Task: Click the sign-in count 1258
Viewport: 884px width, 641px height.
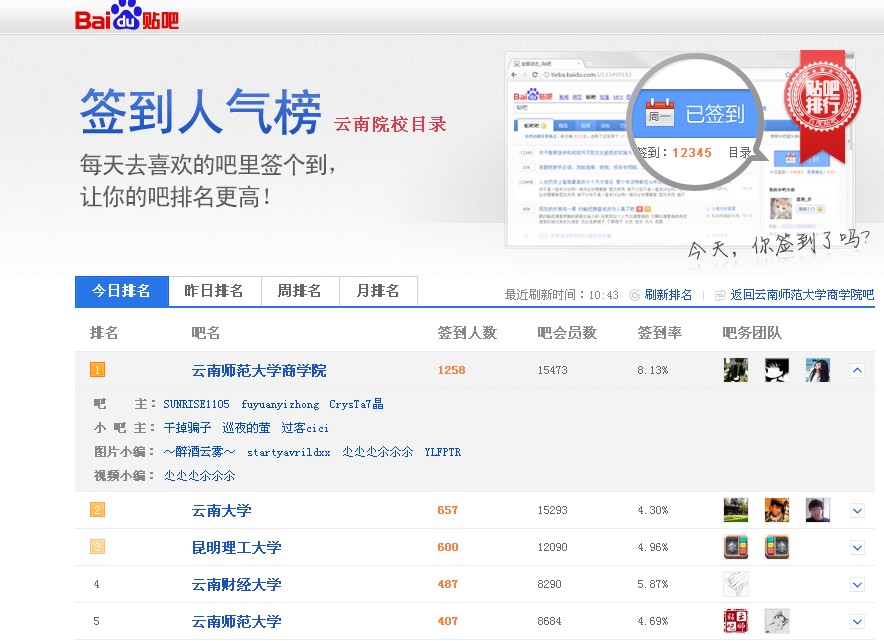Action: click(452, 370)
